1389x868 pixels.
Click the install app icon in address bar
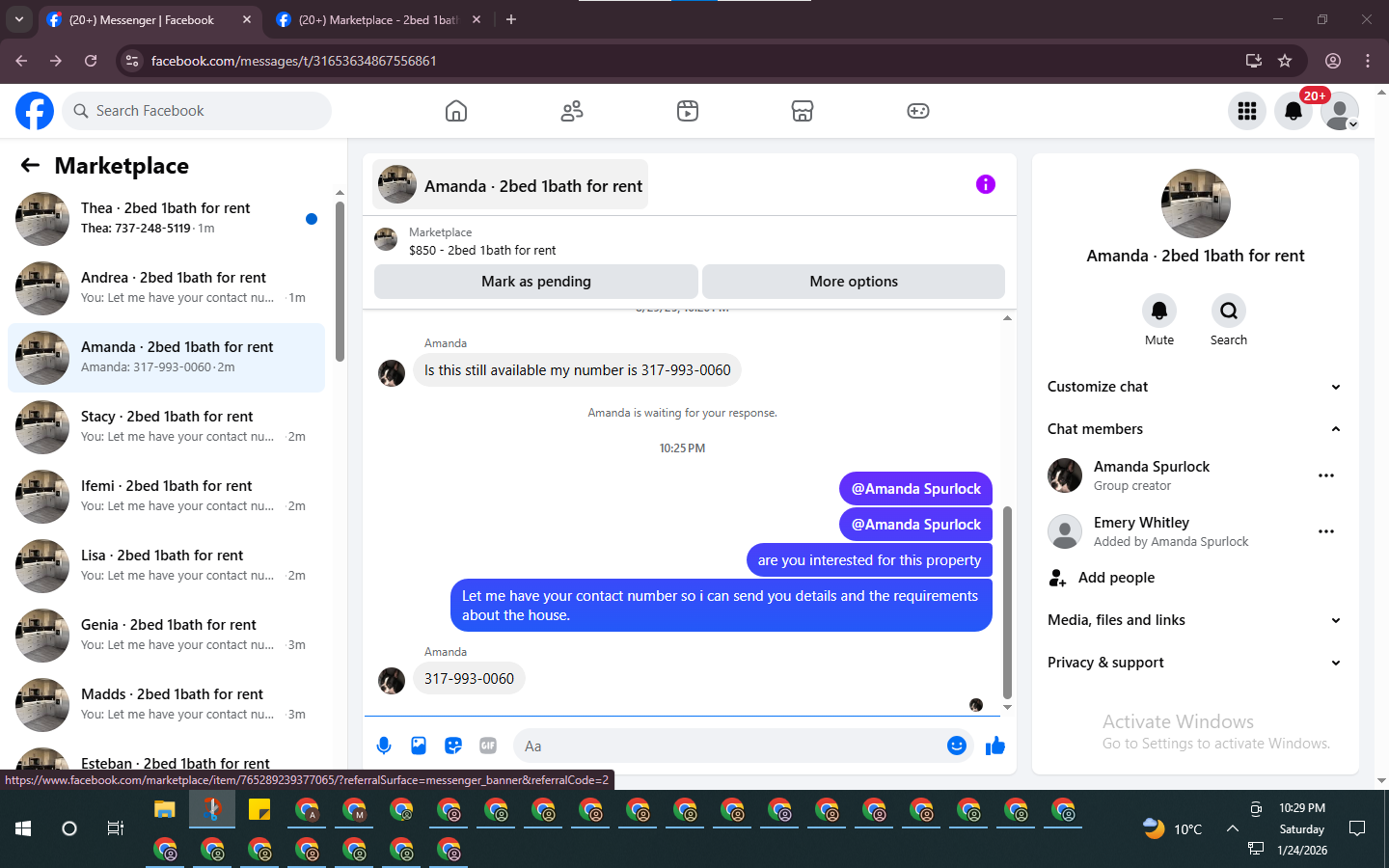pyautogui.click(x=1254, y=61)
